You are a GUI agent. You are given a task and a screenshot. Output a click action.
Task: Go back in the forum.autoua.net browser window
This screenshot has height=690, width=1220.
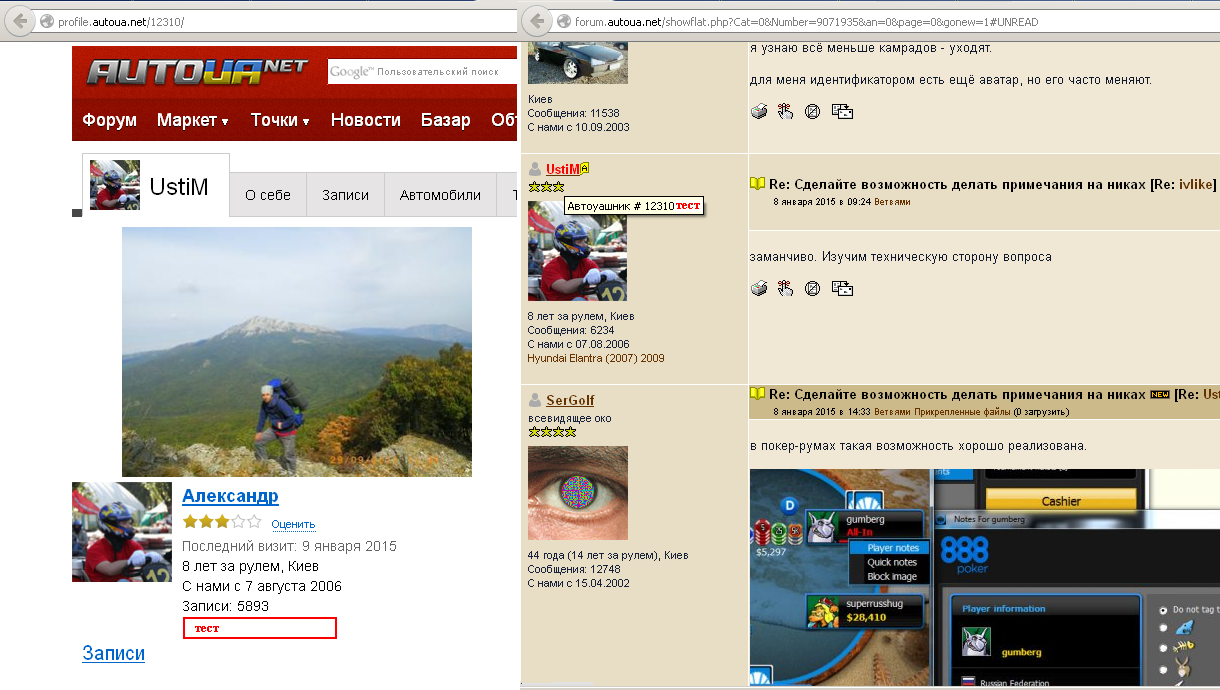pyautogui.click(x=537, y=21)
